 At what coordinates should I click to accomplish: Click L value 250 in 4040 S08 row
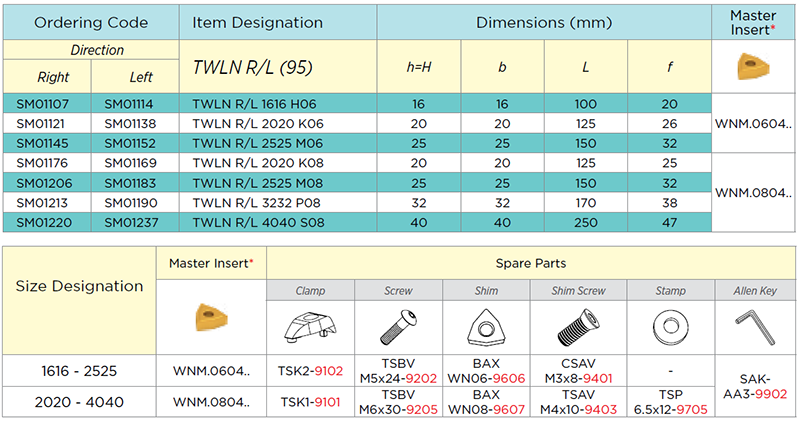[586, 223]
